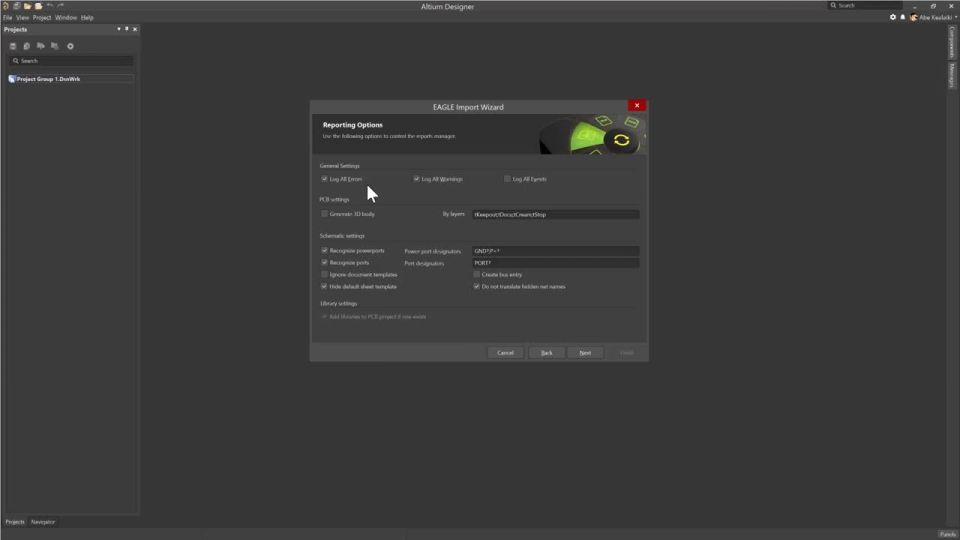This screenshot has width=960, height=540.
Task: Click the Panels button at bottom right
Action: click(947, 534)
